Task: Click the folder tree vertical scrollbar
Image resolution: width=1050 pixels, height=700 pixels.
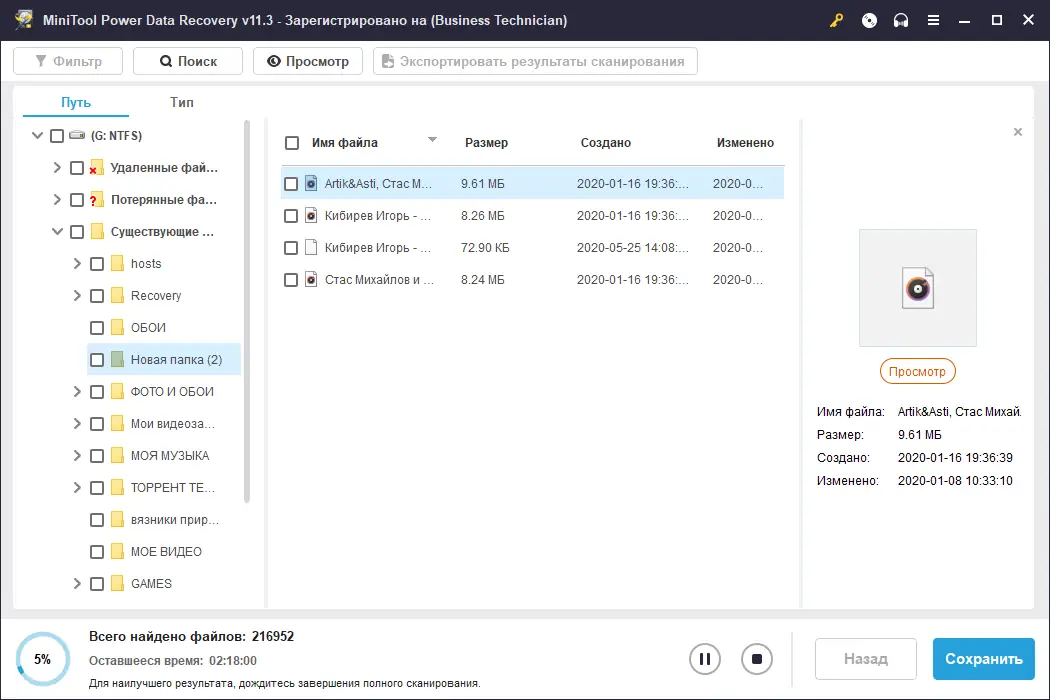Action: click(x=246, y=311)
